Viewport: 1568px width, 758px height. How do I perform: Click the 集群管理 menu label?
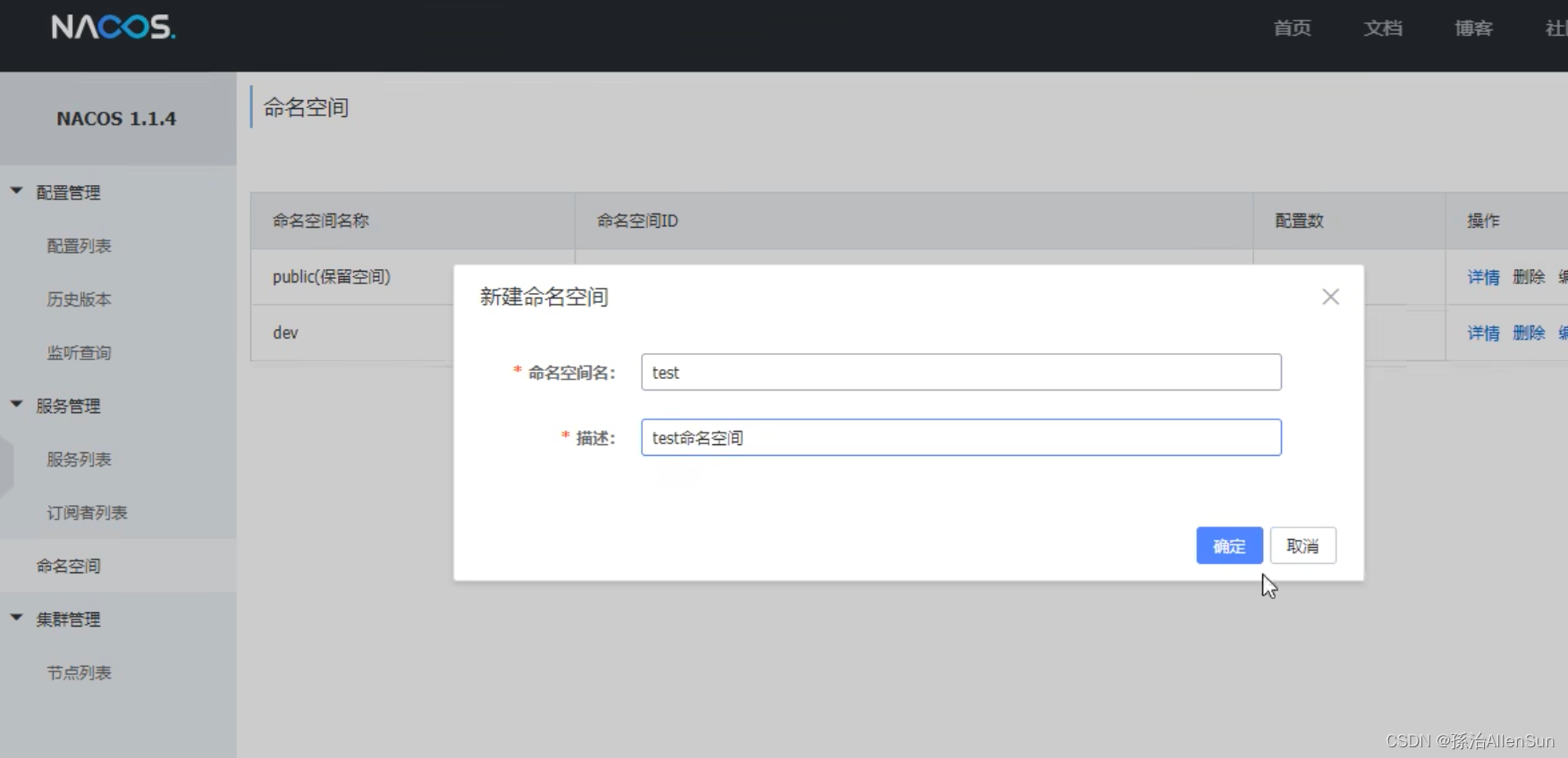[68, 619]
